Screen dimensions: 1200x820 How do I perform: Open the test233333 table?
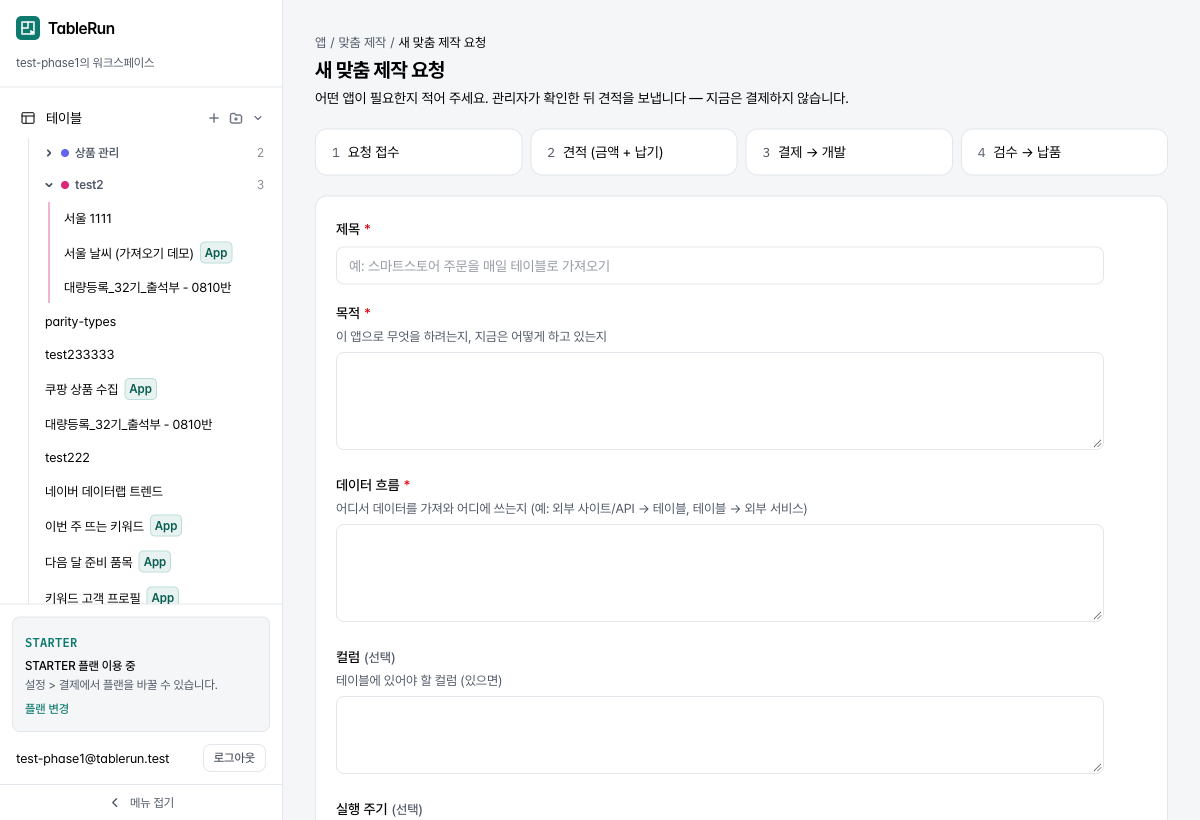click(80, 355)
